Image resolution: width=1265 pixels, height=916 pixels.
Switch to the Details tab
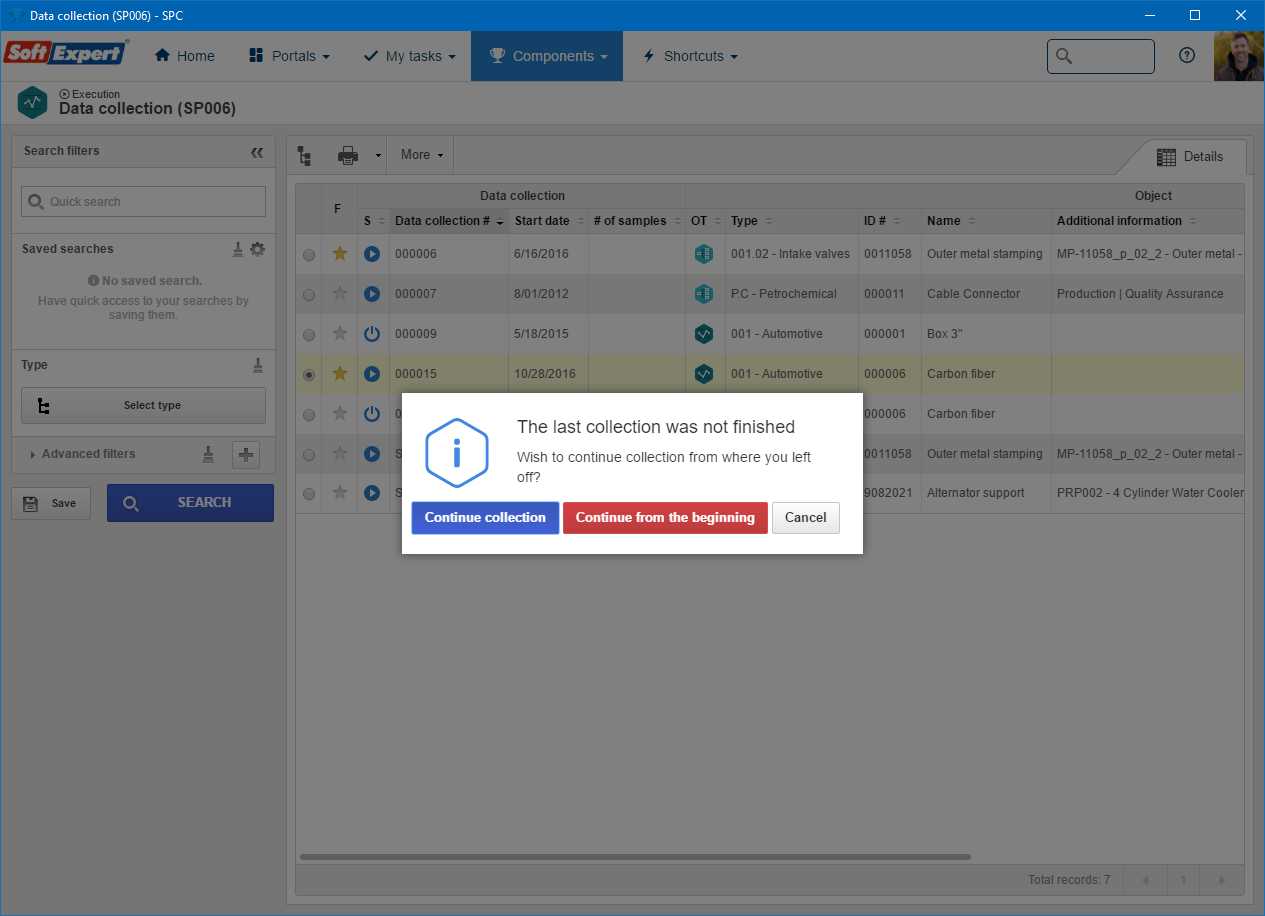[1190, 157]
